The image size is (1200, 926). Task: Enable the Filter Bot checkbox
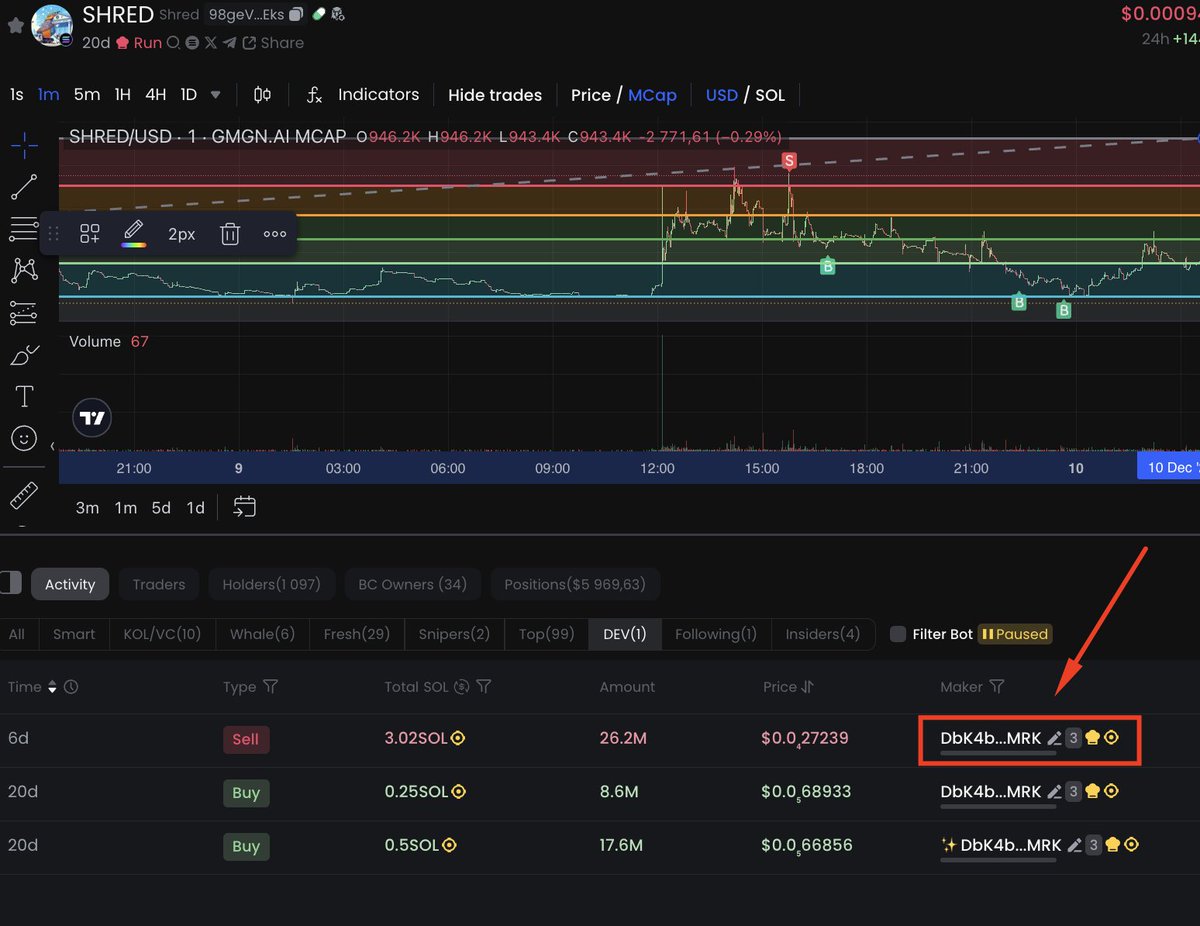(x=898, y=634)
